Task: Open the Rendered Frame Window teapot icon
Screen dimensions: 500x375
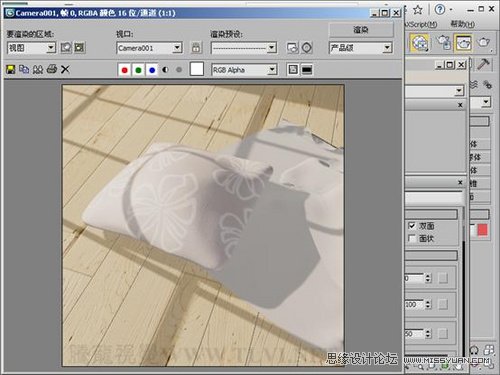Action: pos(463,43)
